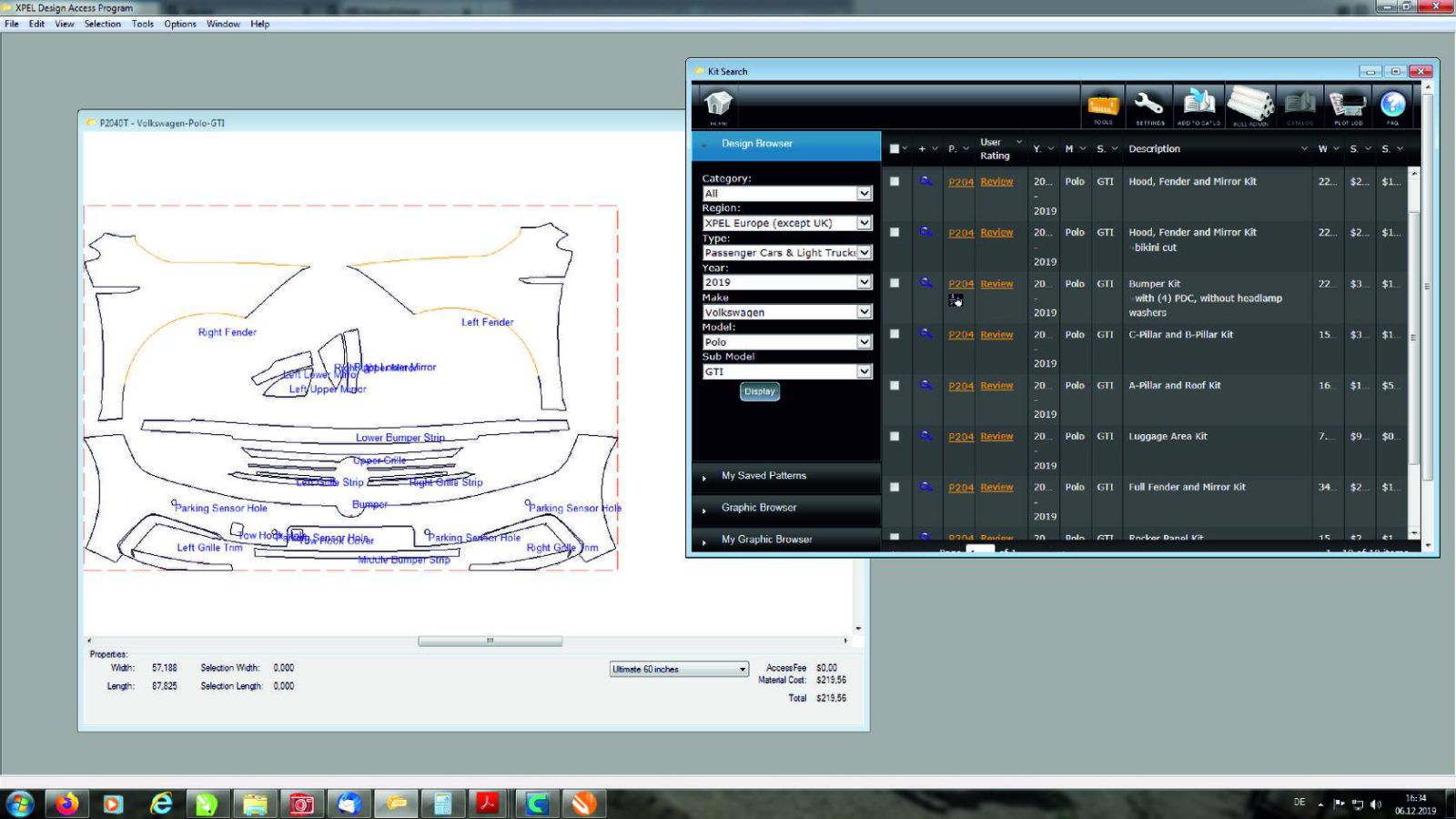1456x819 pixels.
Task: Open the Options menu
Action: pyautogui.click(x=179, y=25)
